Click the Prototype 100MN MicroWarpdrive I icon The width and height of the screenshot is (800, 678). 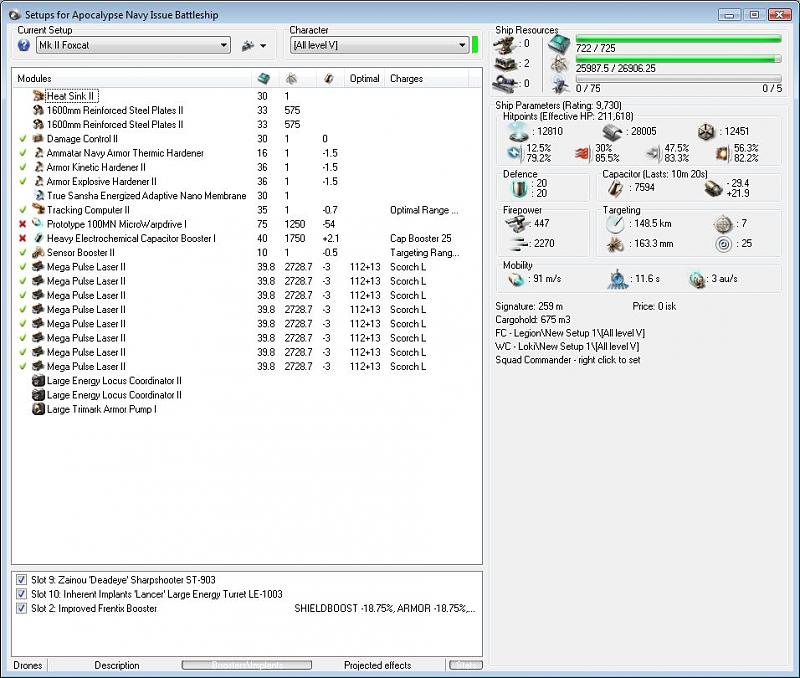[x=38, y=224]
